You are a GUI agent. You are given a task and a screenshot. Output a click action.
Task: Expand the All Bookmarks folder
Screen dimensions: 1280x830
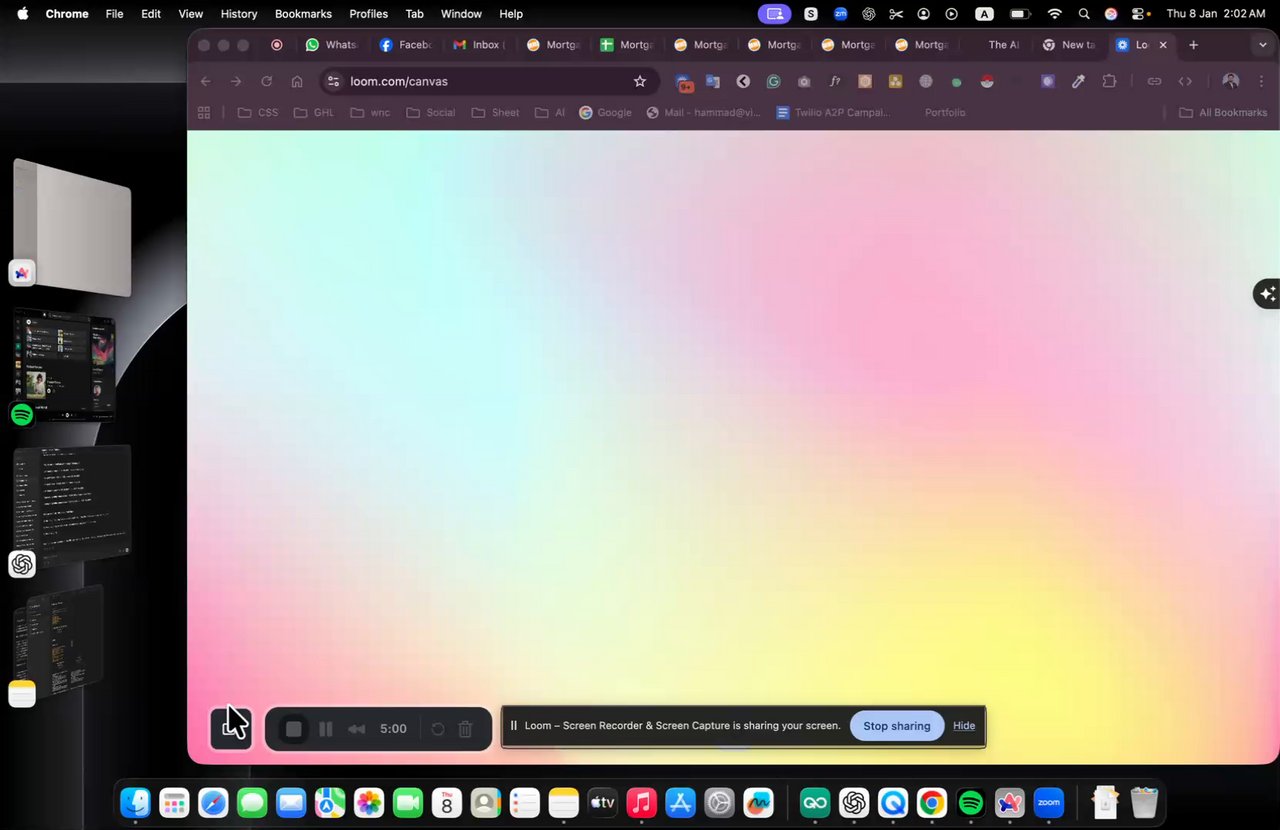(x=1223, y=113)
